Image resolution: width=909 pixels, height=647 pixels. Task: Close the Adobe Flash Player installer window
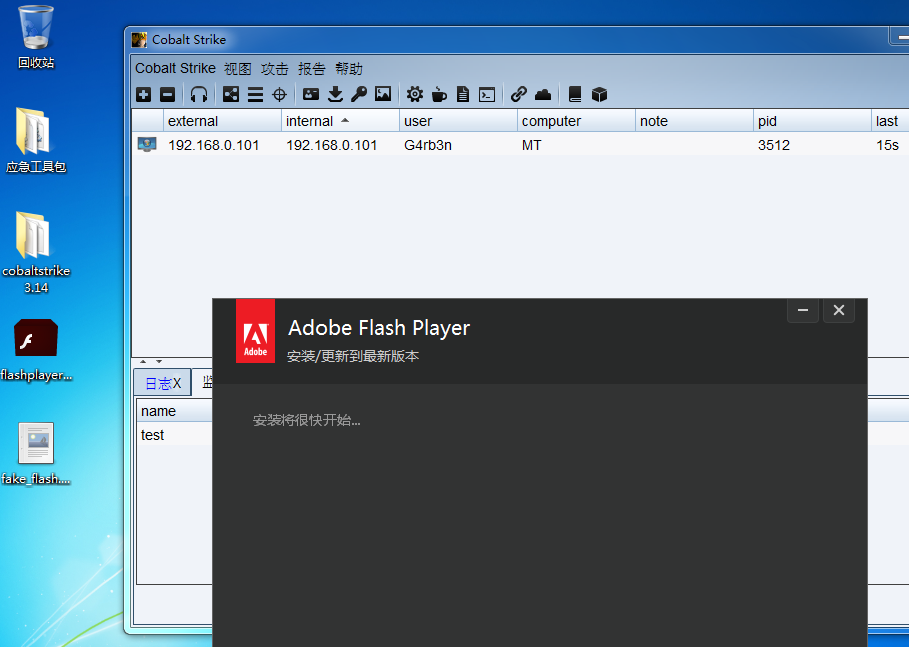pyautogui.click(x=839, y=310)
